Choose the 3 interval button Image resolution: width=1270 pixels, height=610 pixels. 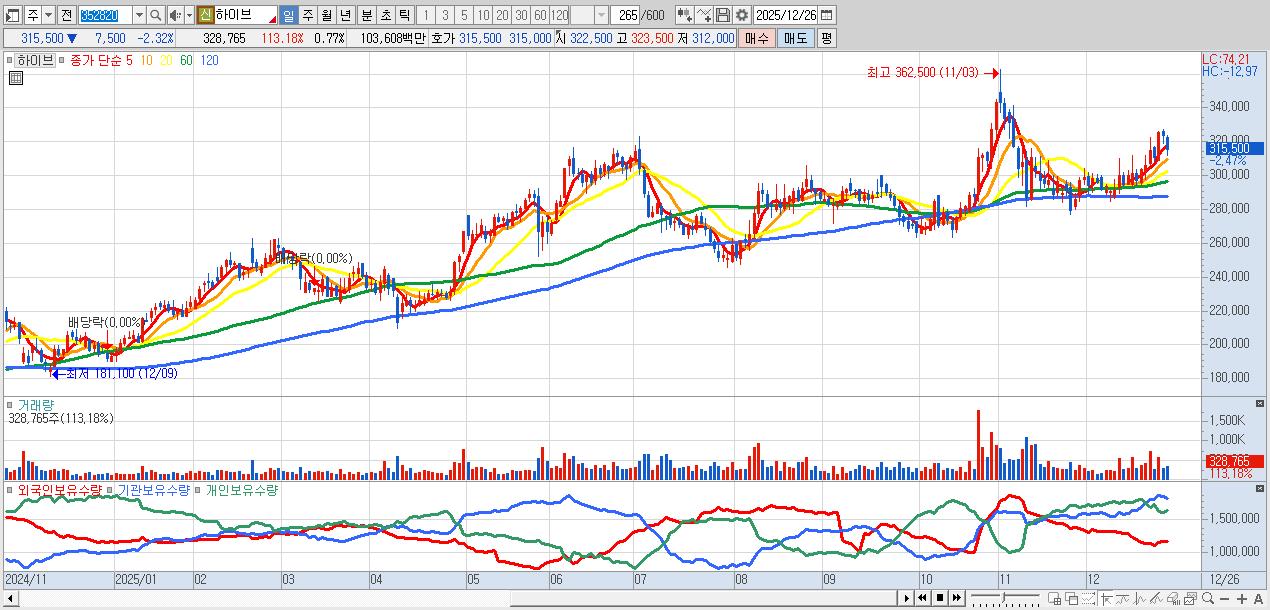(445, 15)
